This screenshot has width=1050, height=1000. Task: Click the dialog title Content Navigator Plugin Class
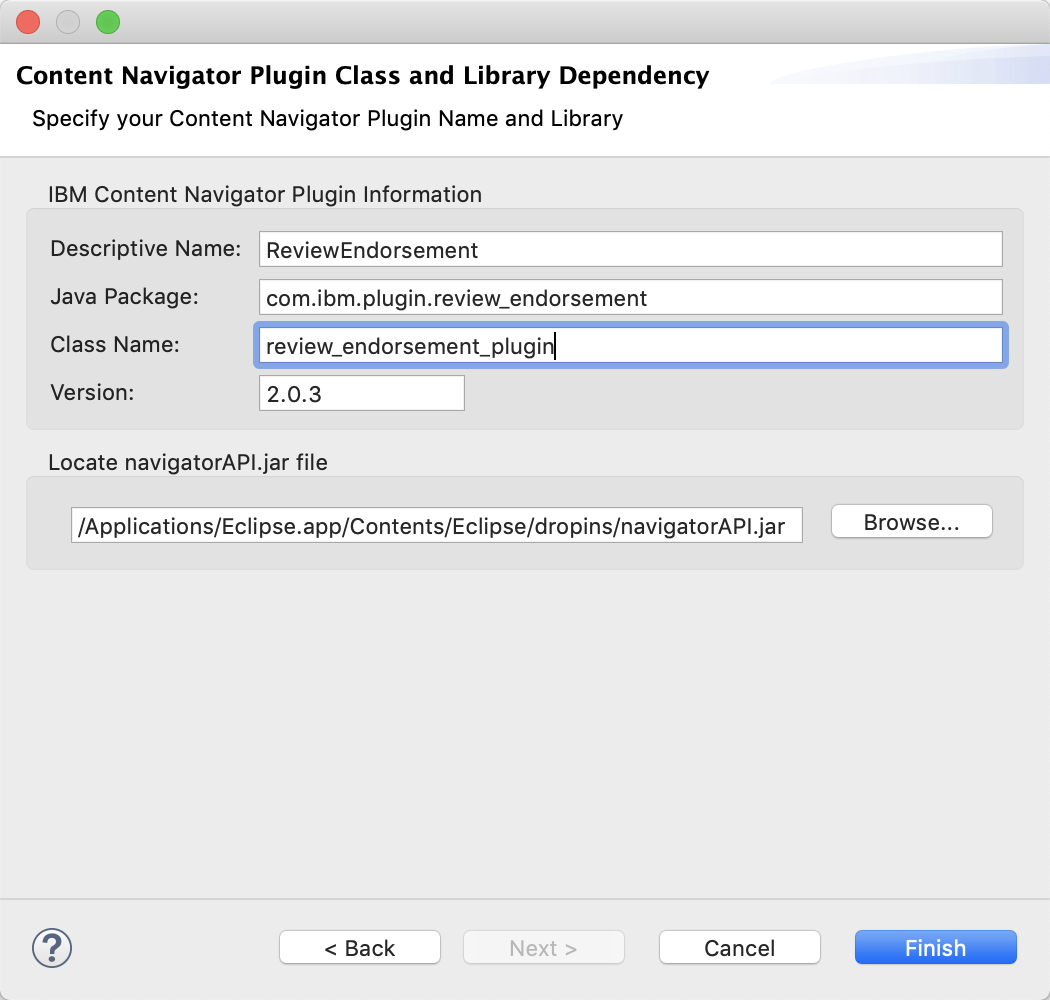click(x=364, y=75)
